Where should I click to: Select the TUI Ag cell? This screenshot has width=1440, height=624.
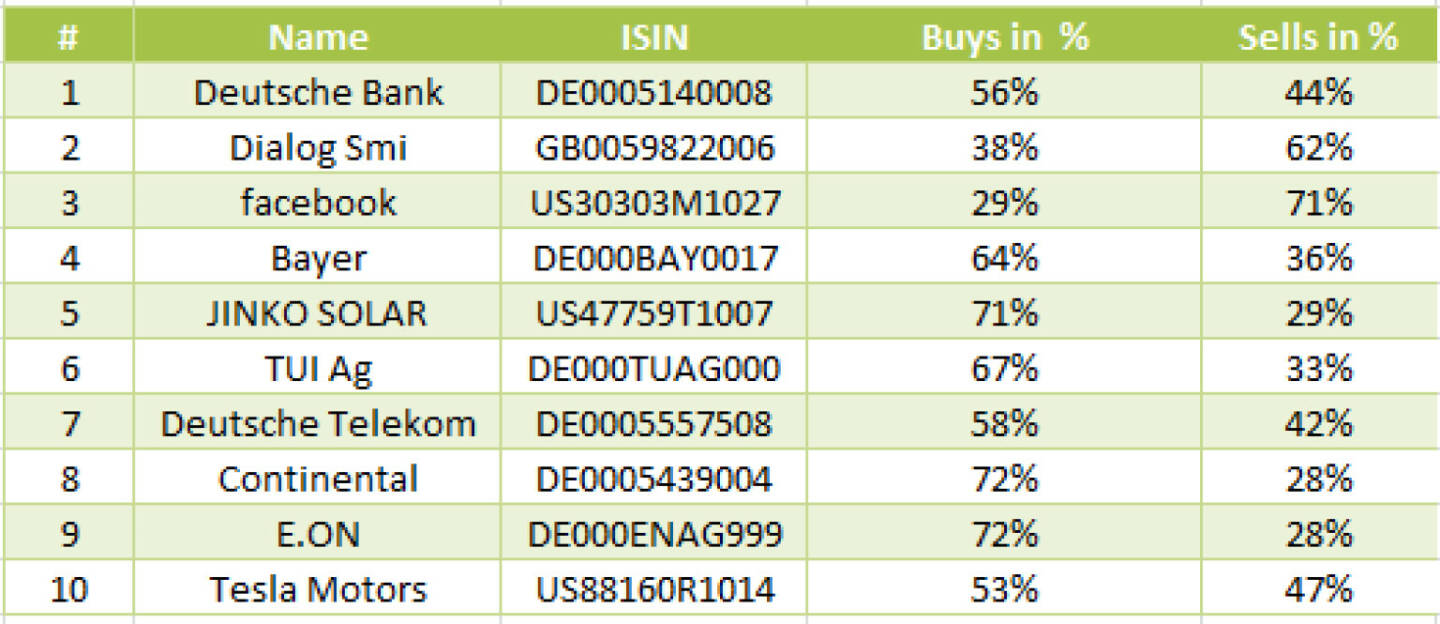point(317,368)
